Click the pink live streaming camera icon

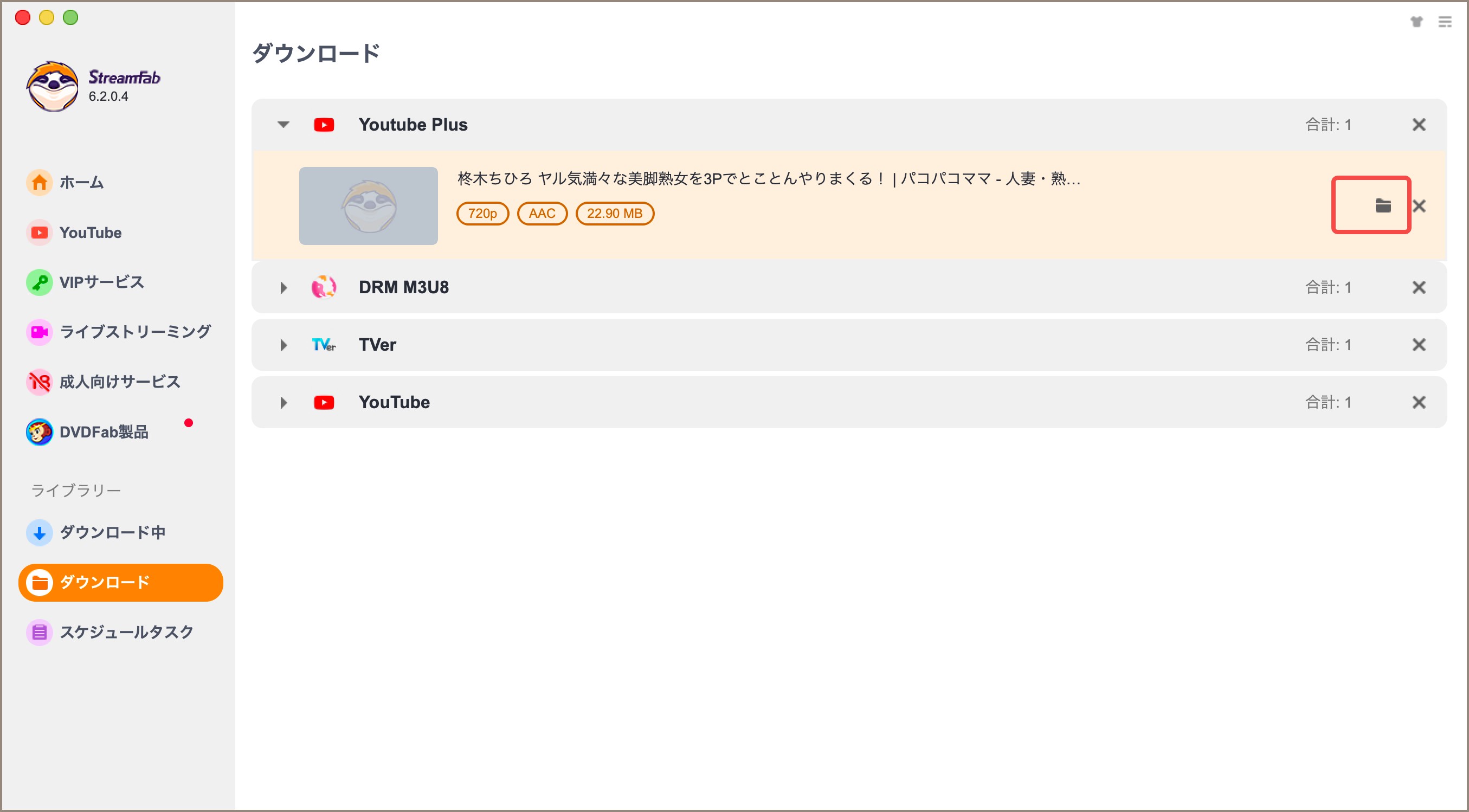point(40,332)
